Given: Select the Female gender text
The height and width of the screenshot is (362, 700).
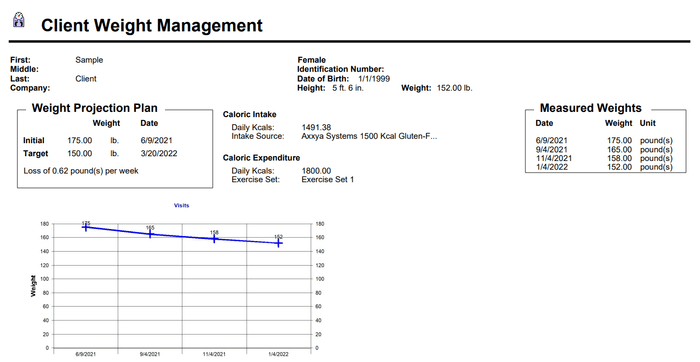Looking at the screenshot, I should click(312, 60).
